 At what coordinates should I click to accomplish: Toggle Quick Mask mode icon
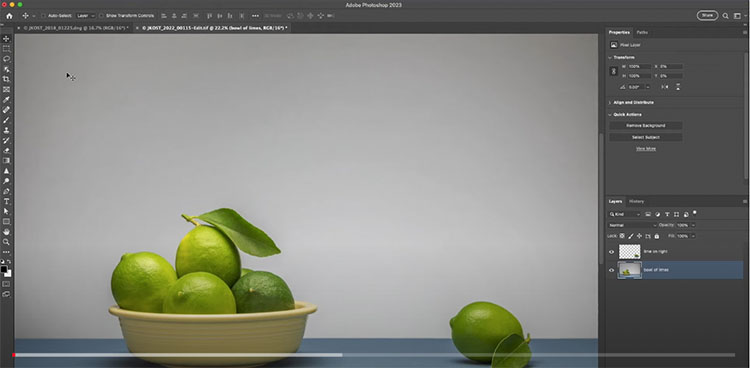click(6, 284)
